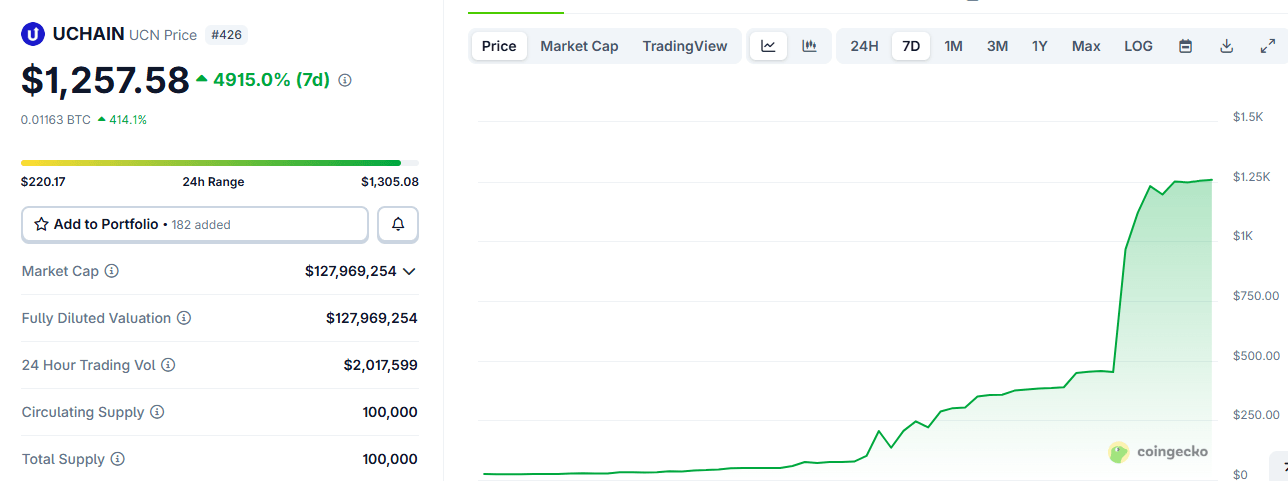The height and width of the screenshot is (481, 1288).
Task: Switch to line chart view icon
Action: pos(768,46)
